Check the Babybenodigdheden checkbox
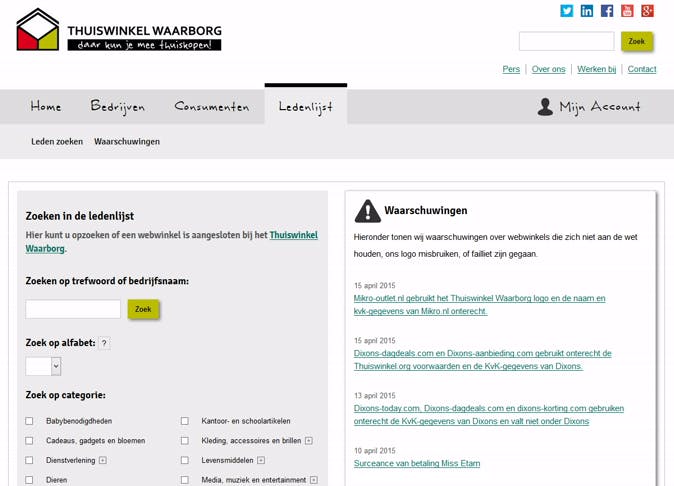Screen dimensions: 674x486 point(29,421)
